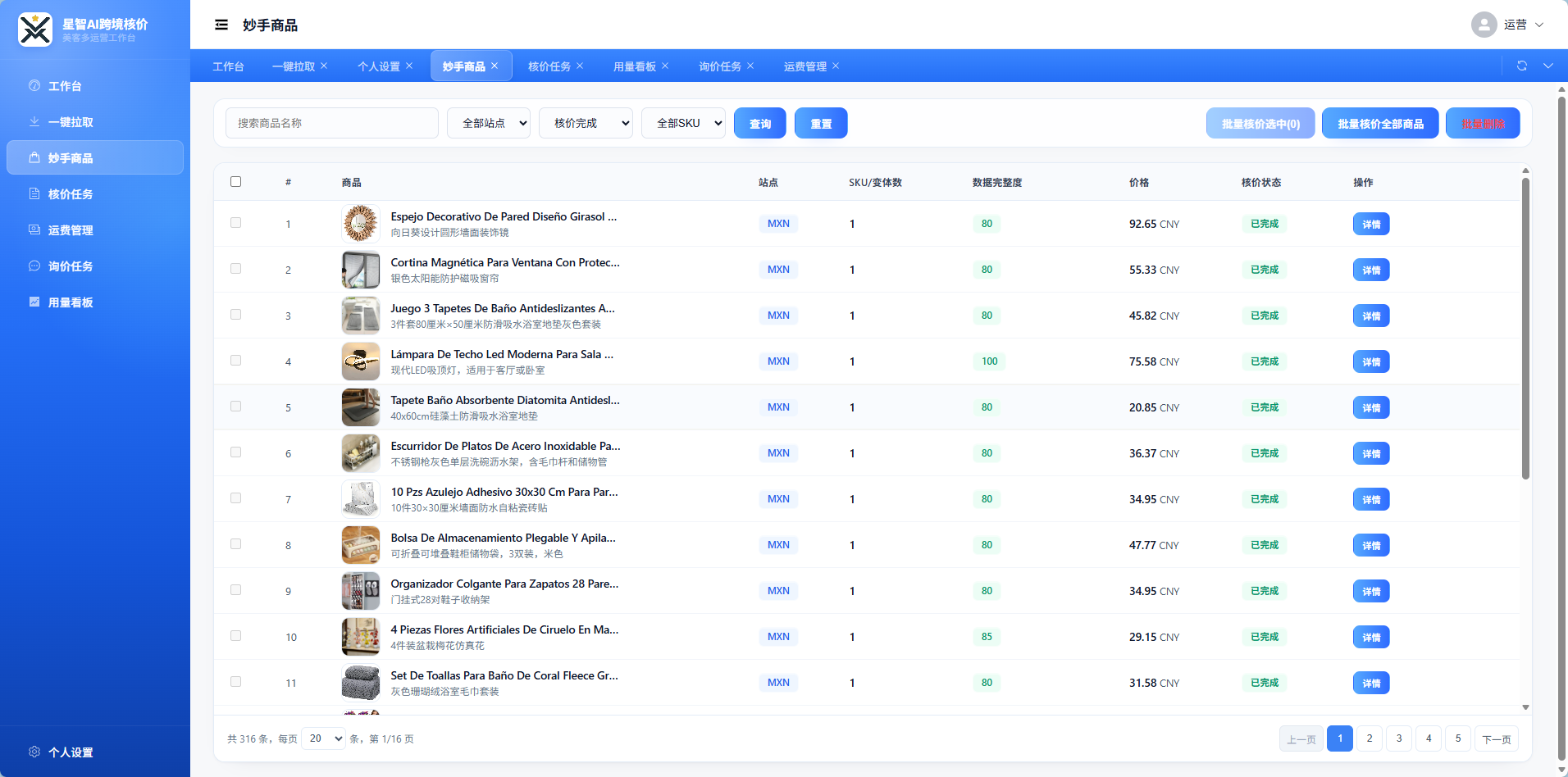This screenshot has height=777, width=1568.
Task: Click the table vertical scrollbar
Action: pyautogui.click(x=1525, y=328)
